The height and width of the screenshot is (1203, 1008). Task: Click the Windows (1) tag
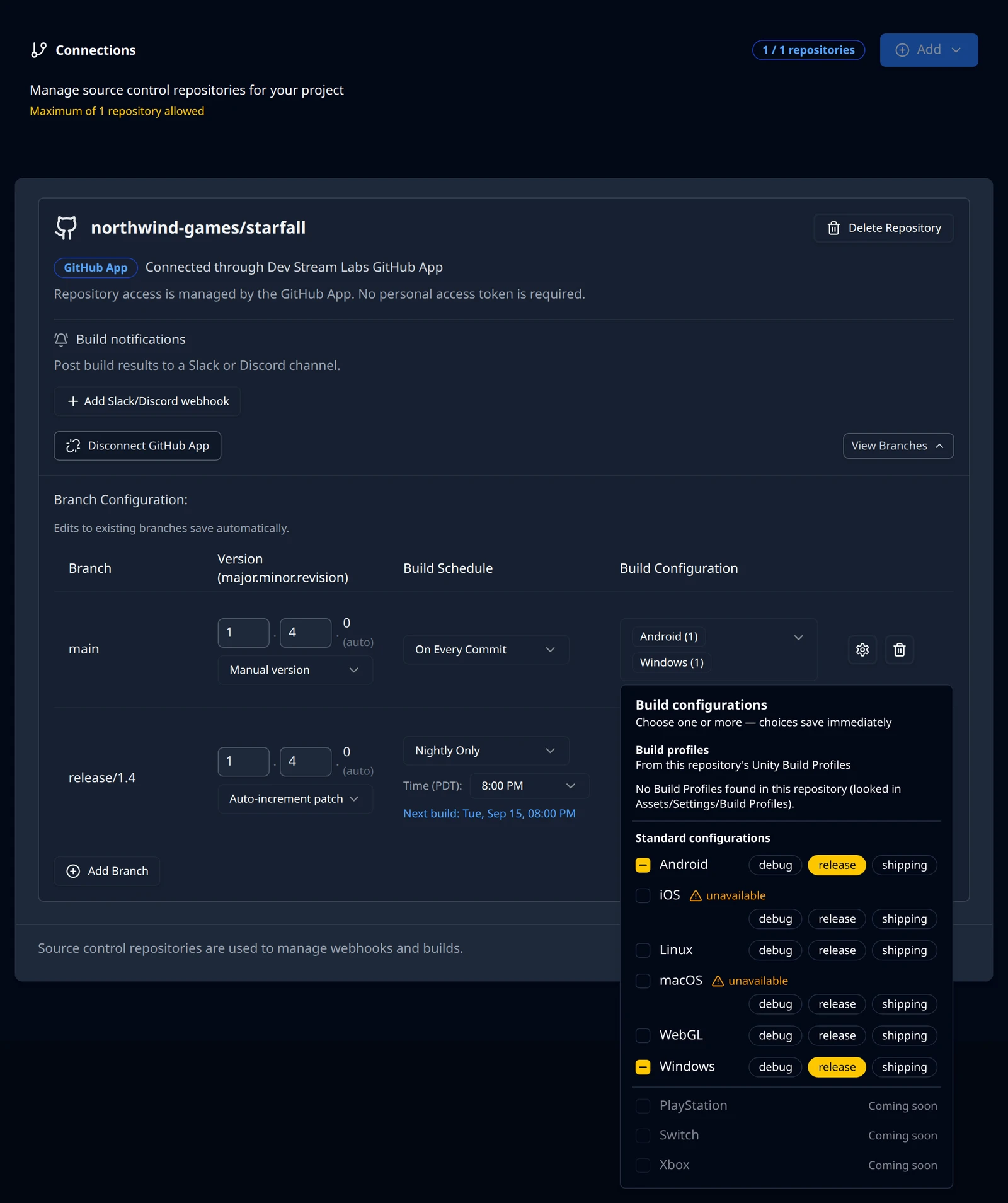[x=672, y=662]
